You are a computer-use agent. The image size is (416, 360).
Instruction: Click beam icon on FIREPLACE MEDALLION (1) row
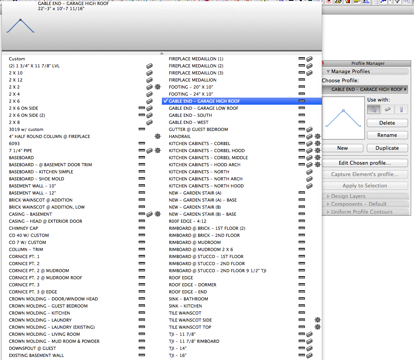[309, 59]
